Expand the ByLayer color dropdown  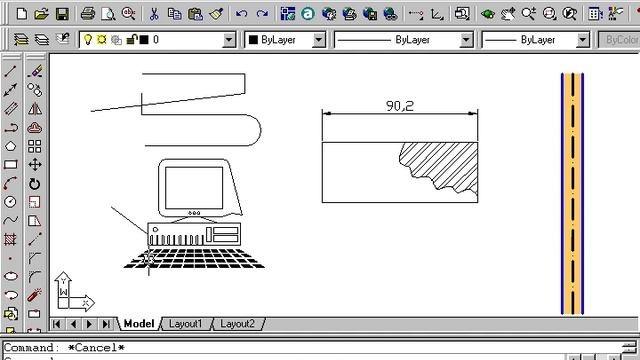(x=319, y=40)
